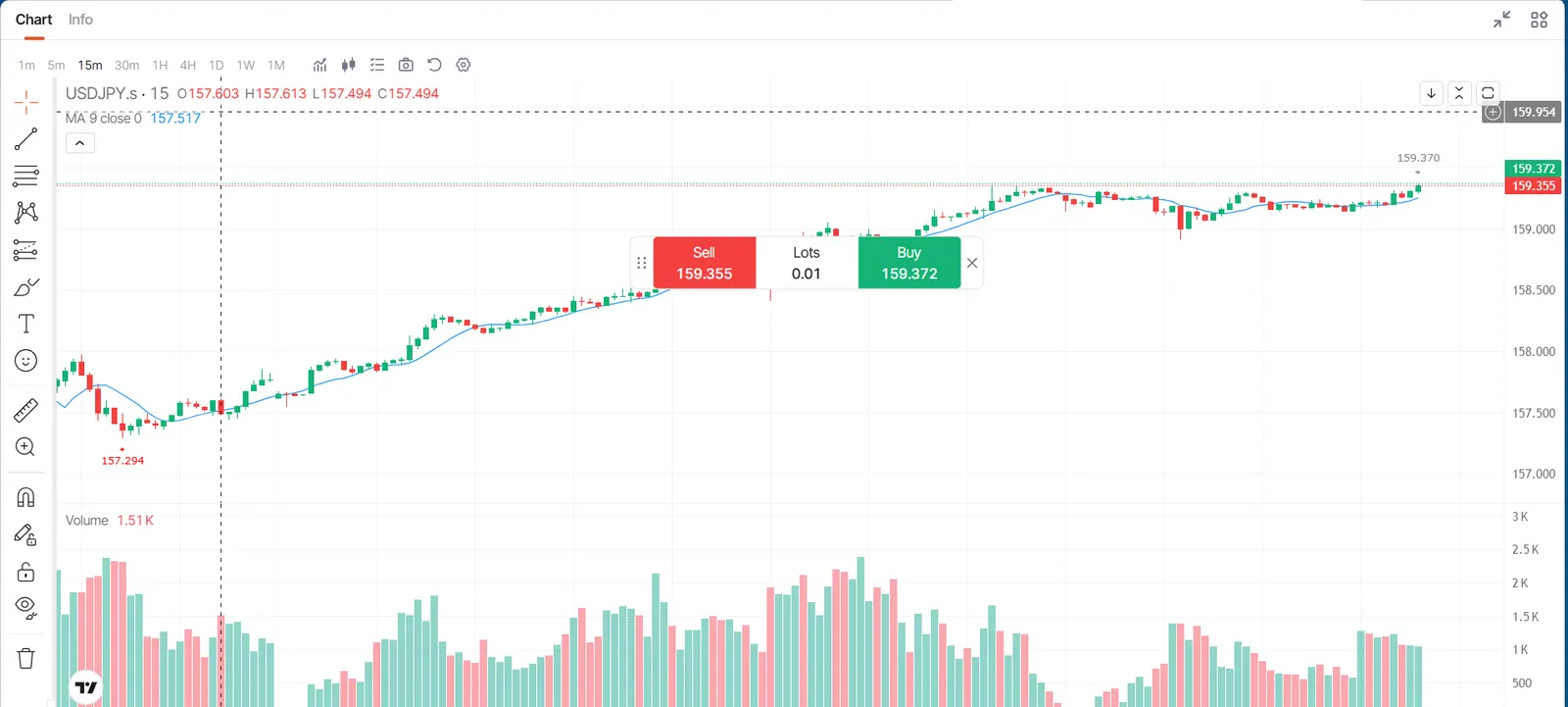Toggle magnet snap mode
This screenshot has height=707, width=1568.
tap(26, 497)
